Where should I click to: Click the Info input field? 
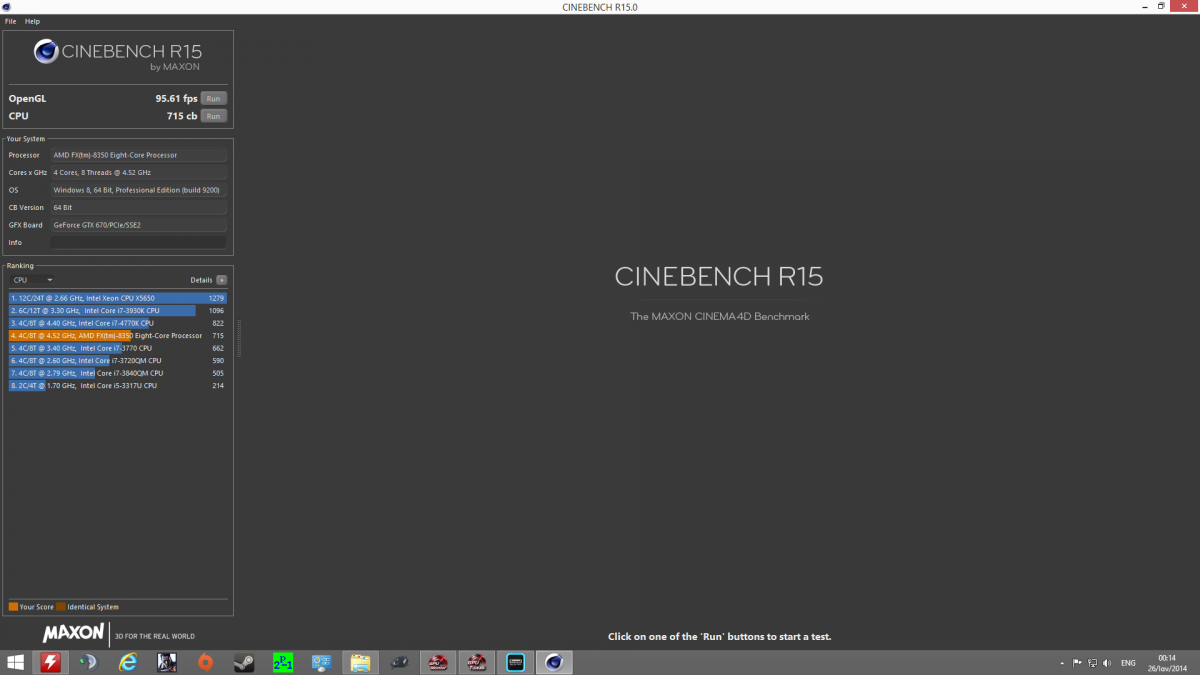point(138,242)
